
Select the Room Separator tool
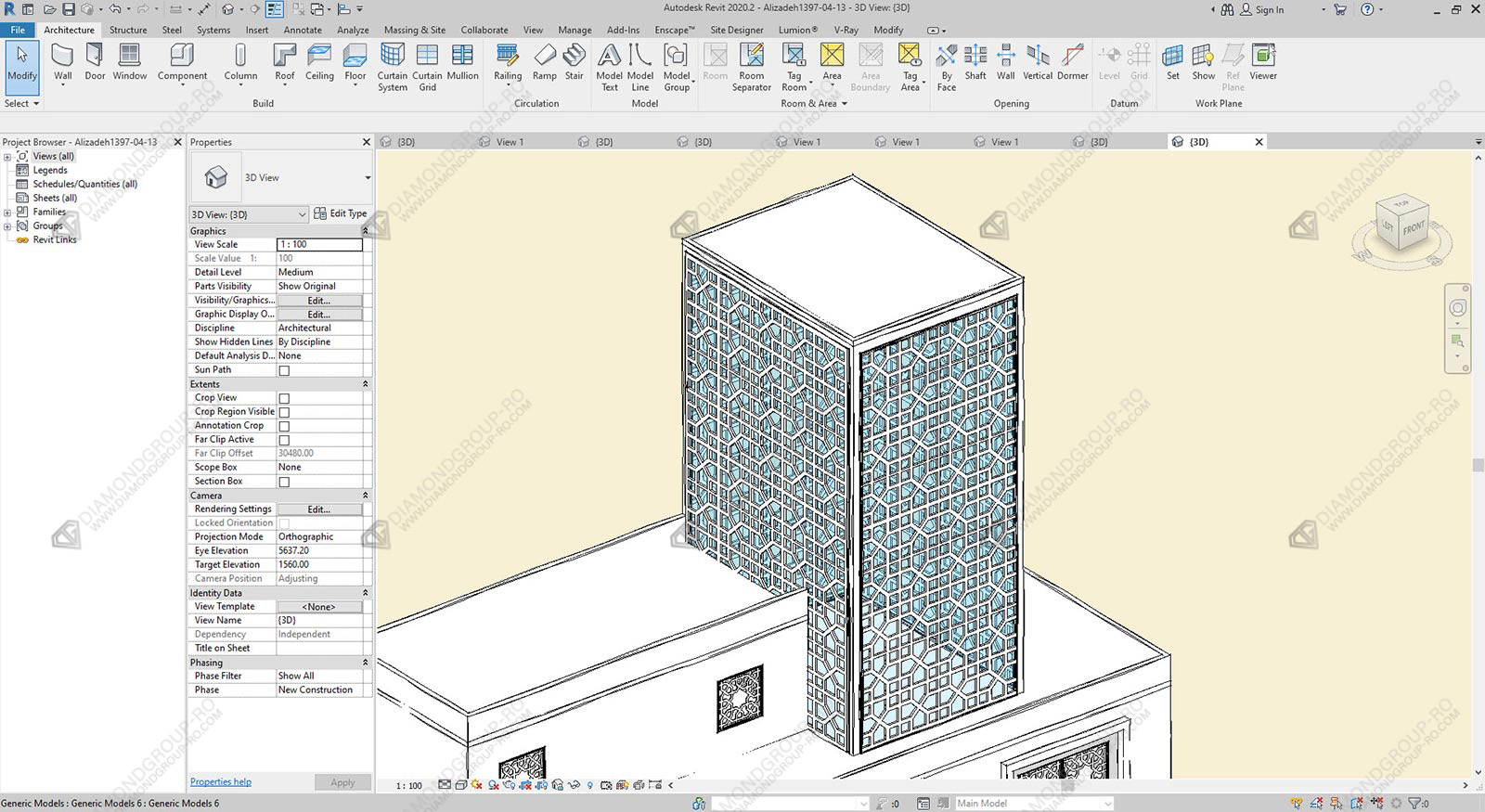(752, 67)
